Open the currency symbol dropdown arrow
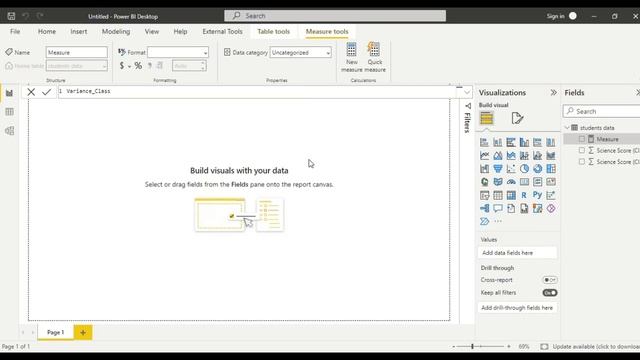This screenshot has width=640, height=360. [x=129, y=66]
